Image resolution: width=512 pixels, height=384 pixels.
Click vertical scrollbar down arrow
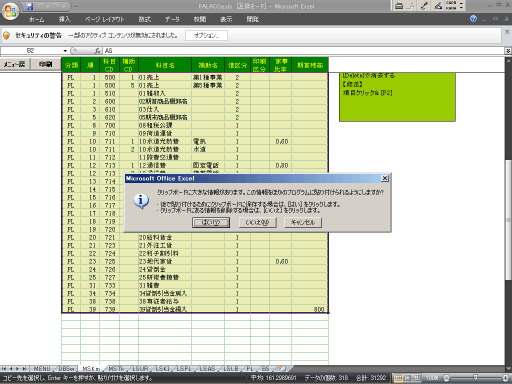coord(508,368)
